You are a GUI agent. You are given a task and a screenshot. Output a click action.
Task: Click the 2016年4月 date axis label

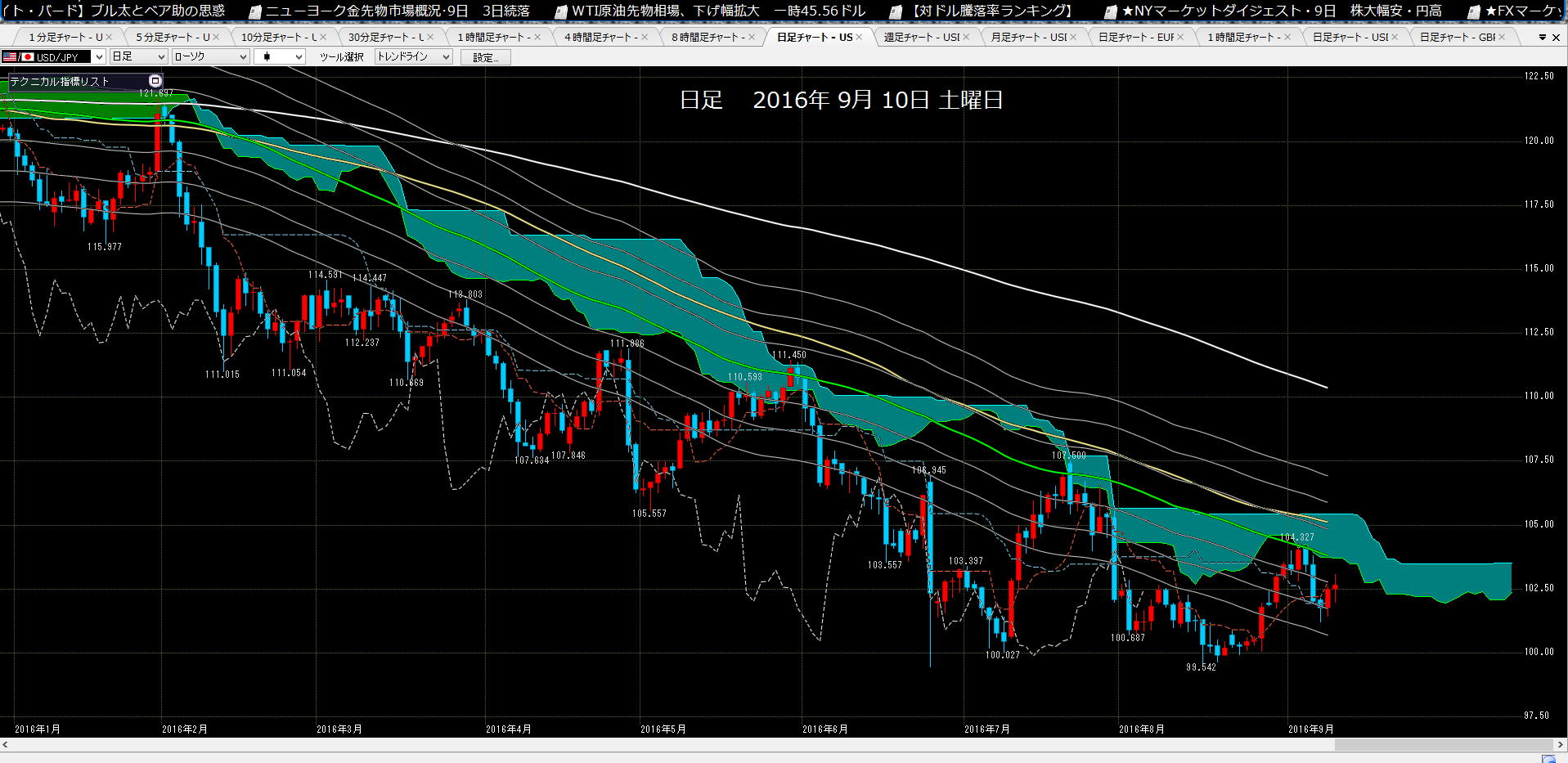[x=509, y=729]
